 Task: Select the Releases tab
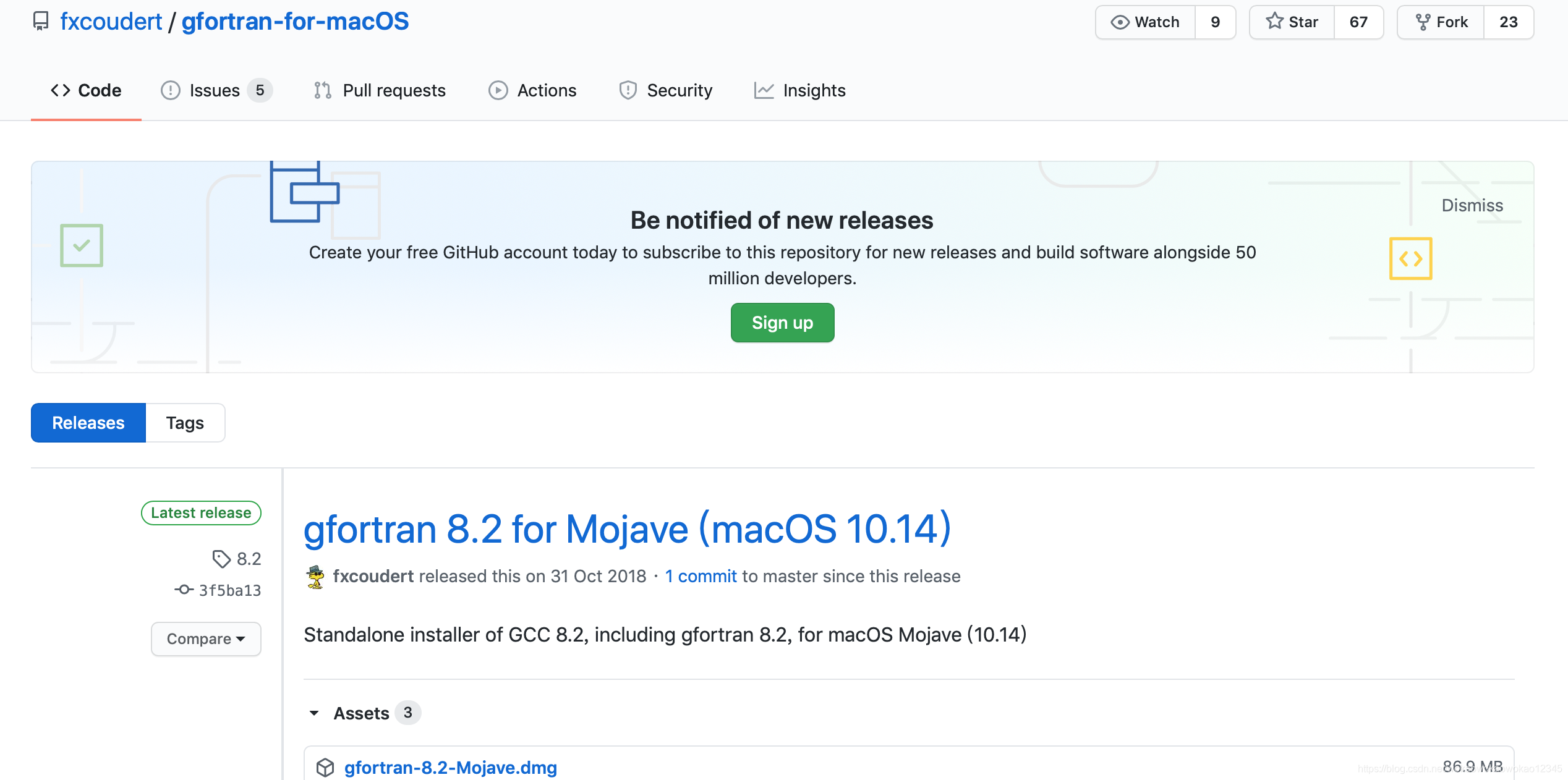point(88,423)
